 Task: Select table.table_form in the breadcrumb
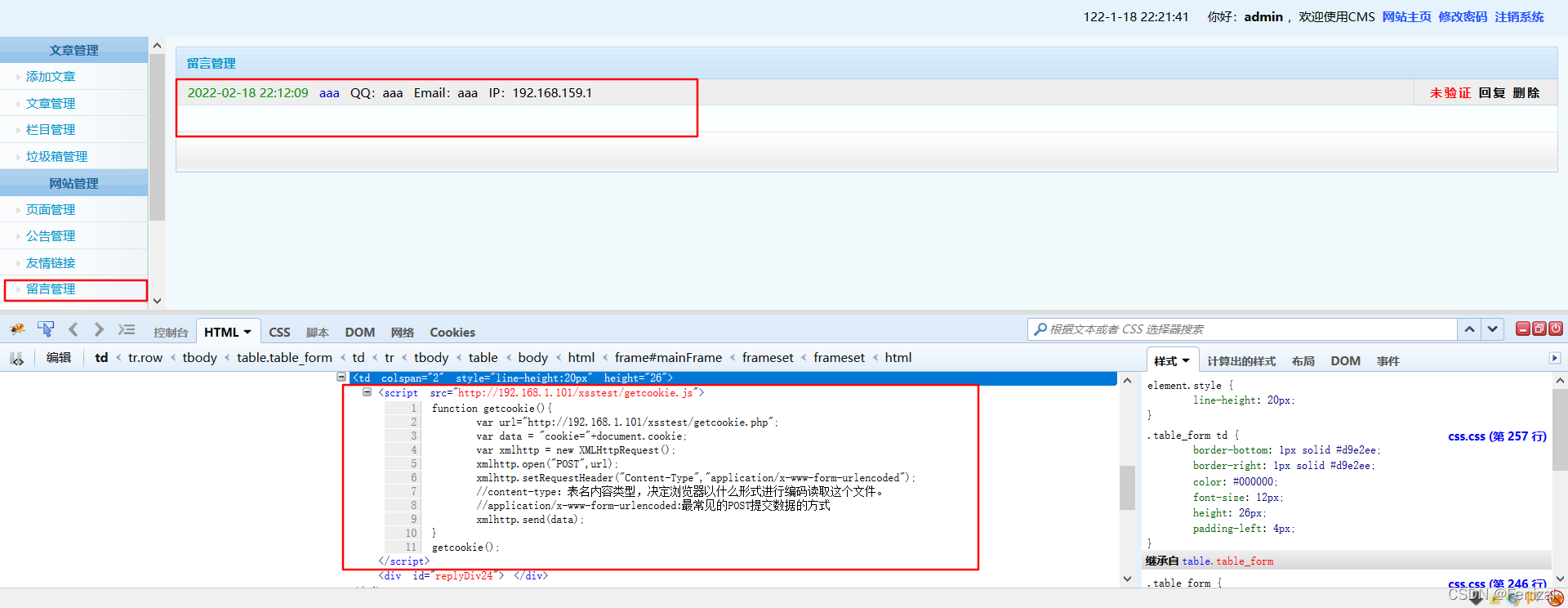[x=284, y=358]
